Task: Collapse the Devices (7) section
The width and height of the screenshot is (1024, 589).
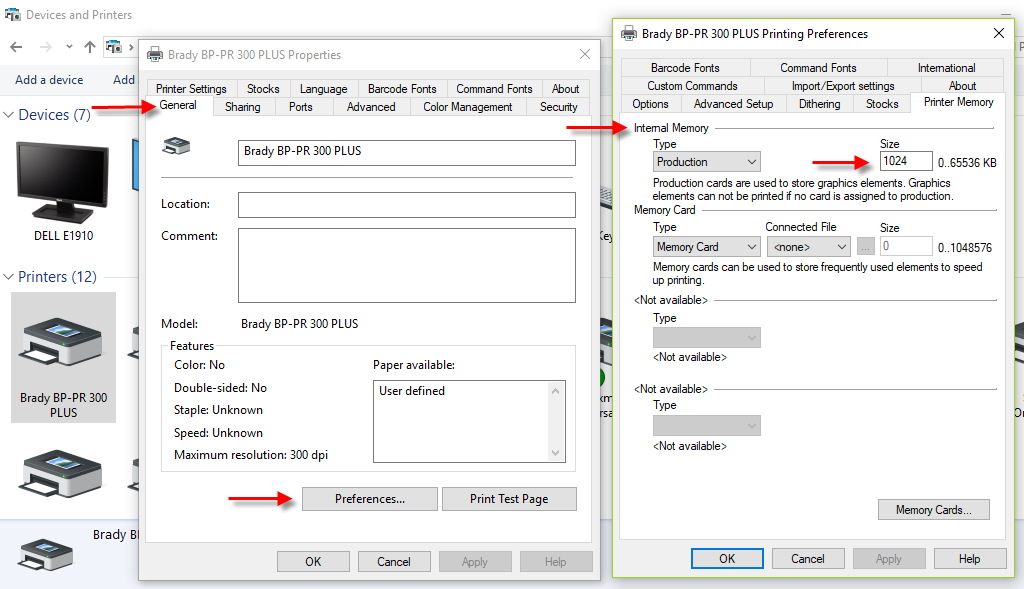Action: coord(10,115)
